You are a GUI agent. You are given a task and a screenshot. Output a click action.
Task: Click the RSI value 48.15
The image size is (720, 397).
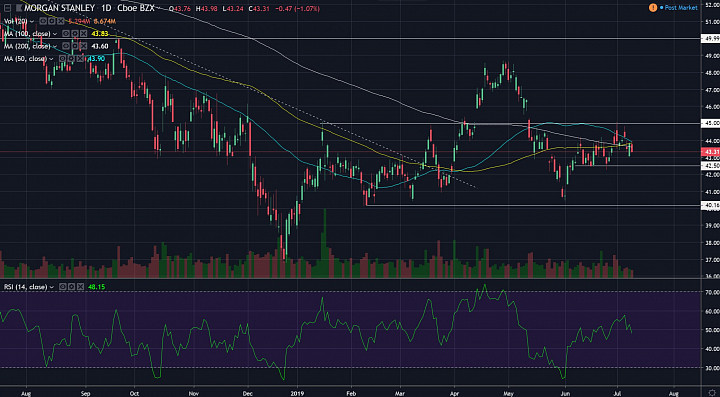click(96, 287)
